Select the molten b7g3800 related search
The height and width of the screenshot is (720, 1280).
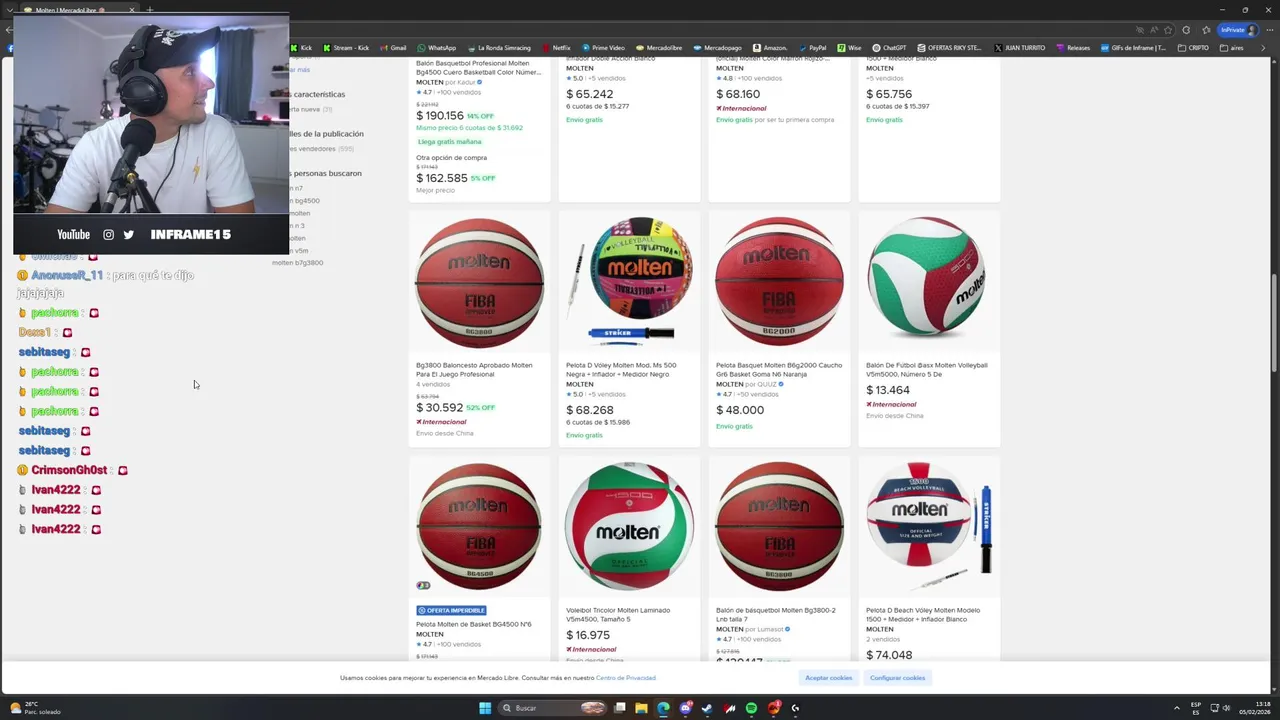click(297, 263)
